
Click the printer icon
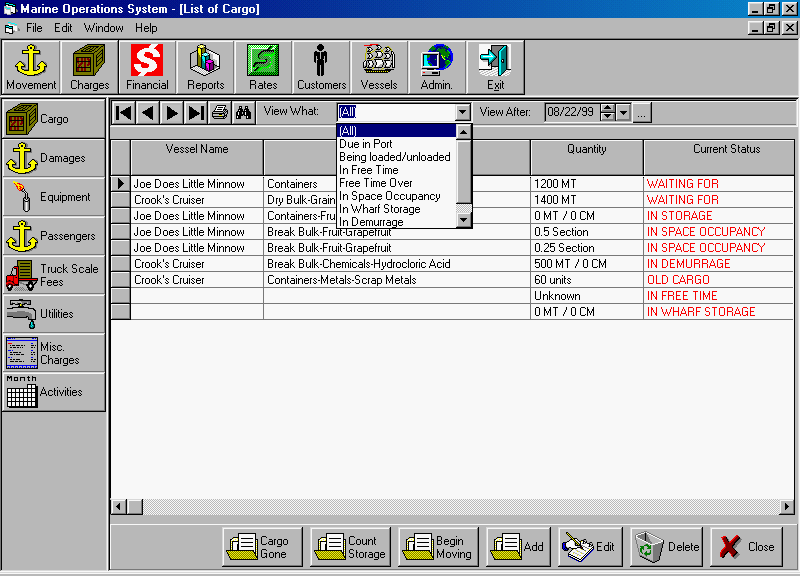[220, 113]
